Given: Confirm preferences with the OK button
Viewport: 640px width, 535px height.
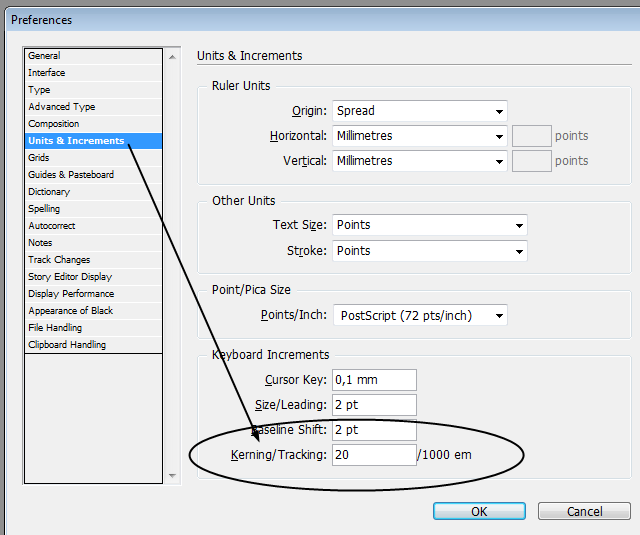Looking at the screenshot, I should (x=479, y=511).
